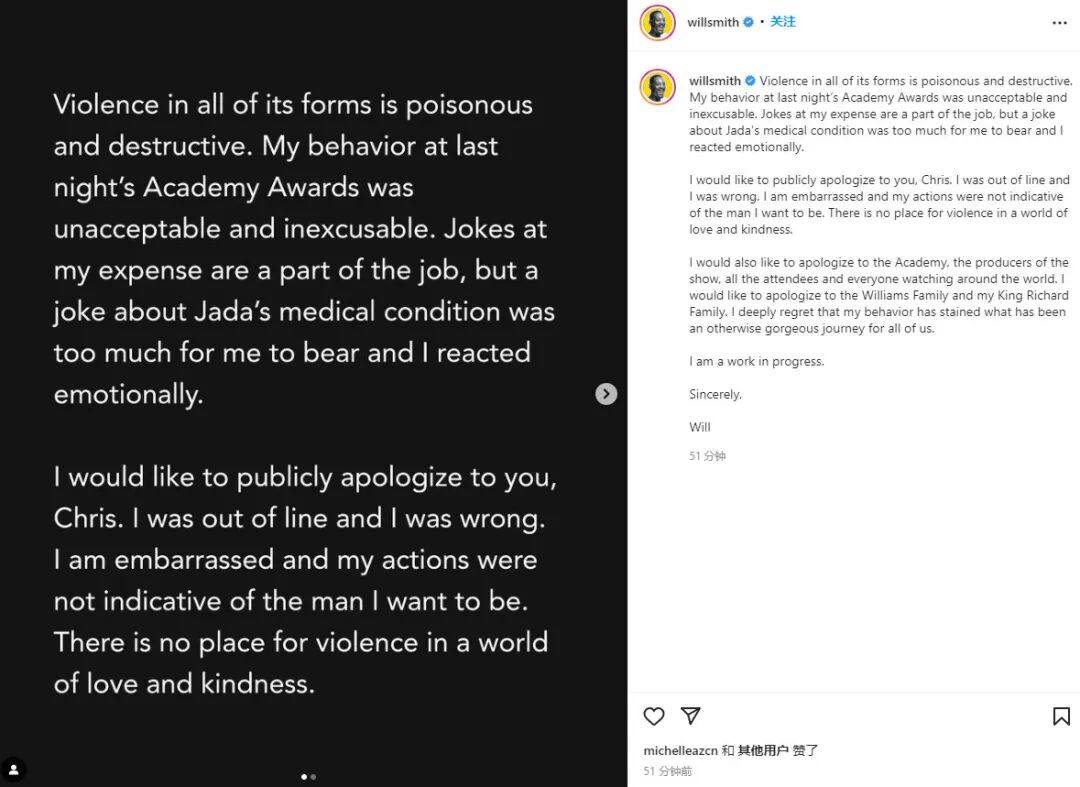Open michelleazcn liker profile
Viewport: 1080px width, 787px height.
(681, 750)
